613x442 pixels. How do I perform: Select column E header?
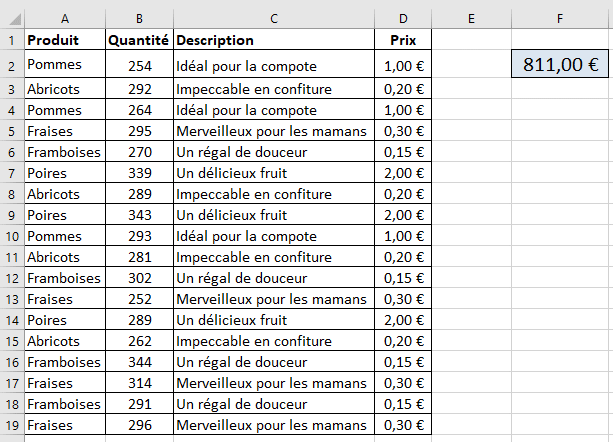click(x=470, y=18)
